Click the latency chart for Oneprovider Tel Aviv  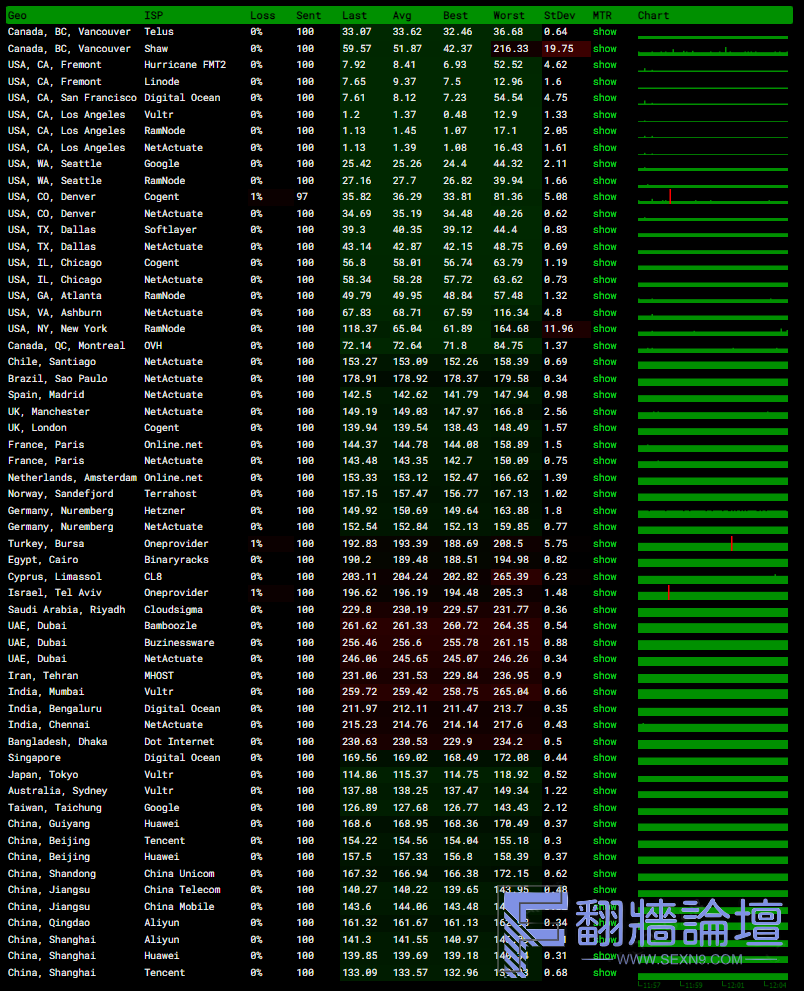pyautogui.click(x=713, y=593)
